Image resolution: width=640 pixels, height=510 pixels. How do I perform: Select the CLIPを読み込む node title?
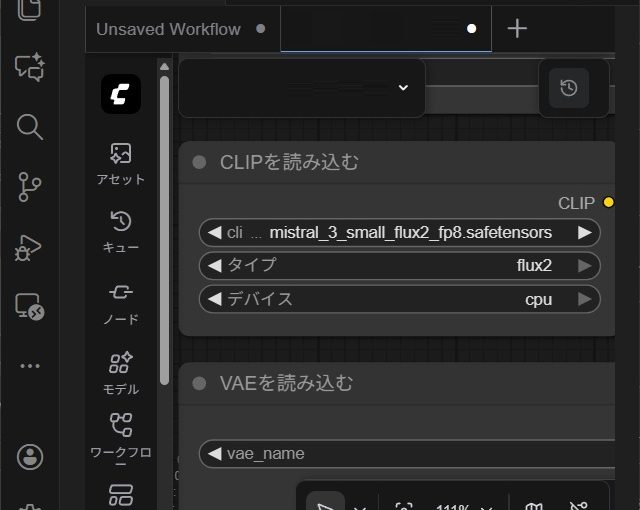[x=289, y=162]
